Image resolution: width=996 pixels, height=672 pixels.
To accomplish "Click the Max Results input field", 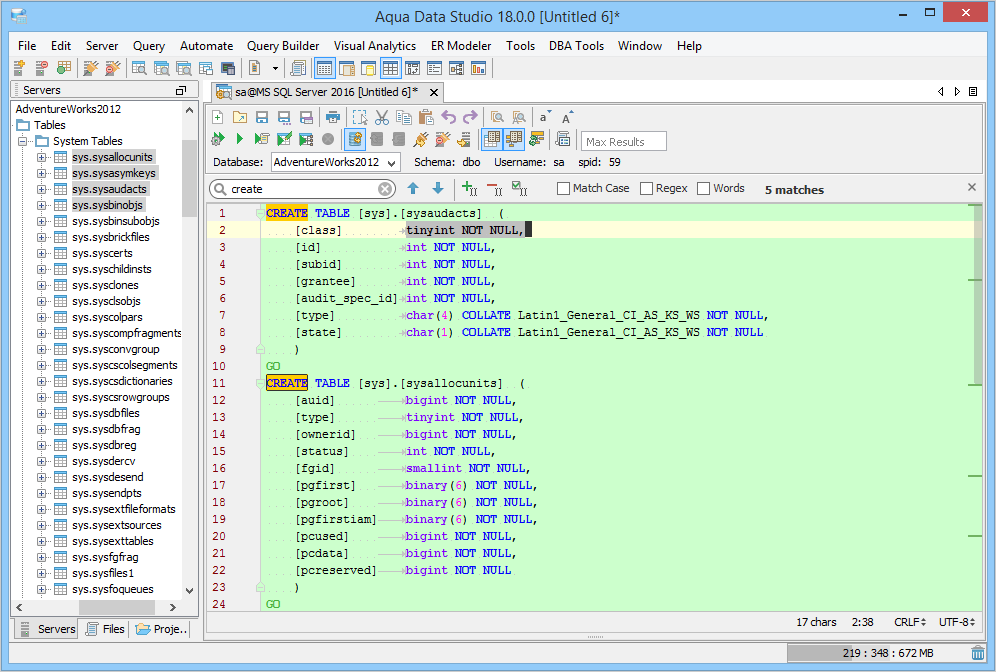I will pos(623,142).
